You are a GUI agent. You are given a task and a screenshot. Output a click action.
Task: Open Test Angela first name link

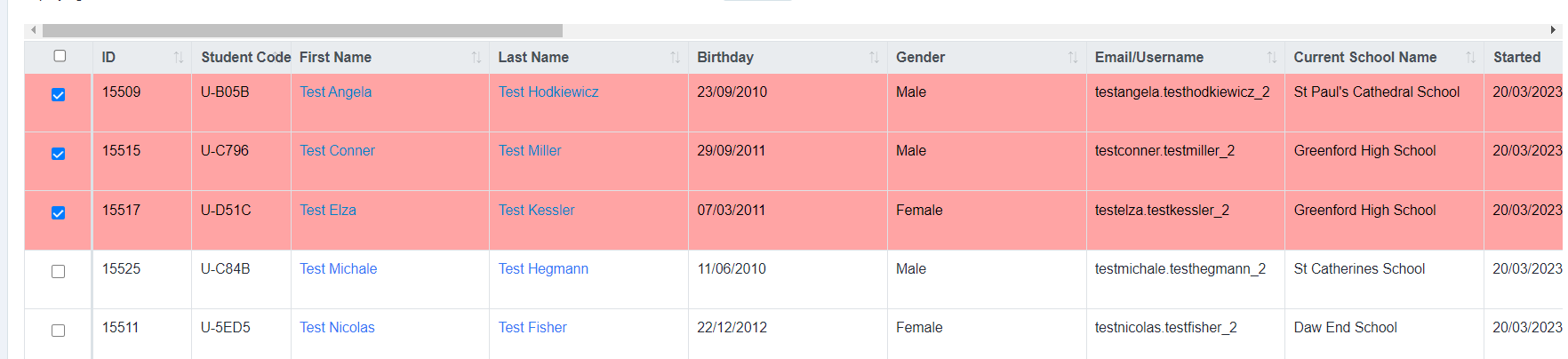336,92
